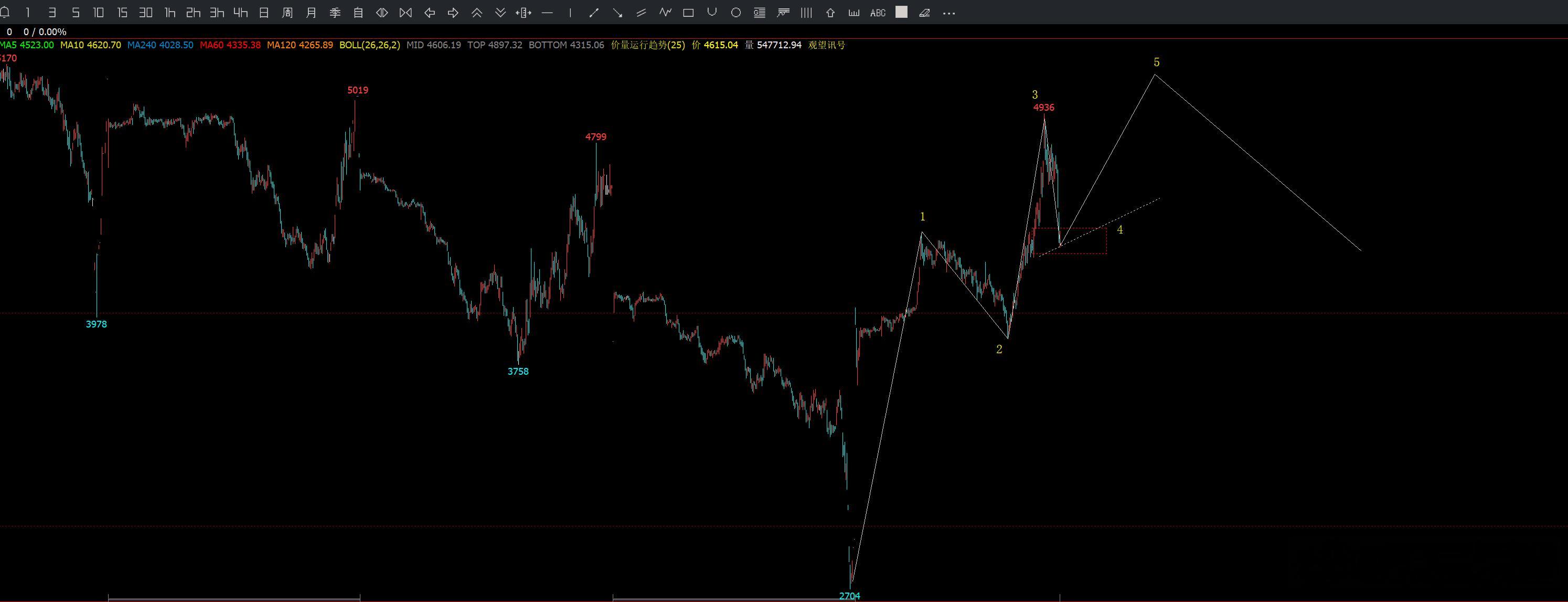Click the crosshair cursor icon

(524, 13)
